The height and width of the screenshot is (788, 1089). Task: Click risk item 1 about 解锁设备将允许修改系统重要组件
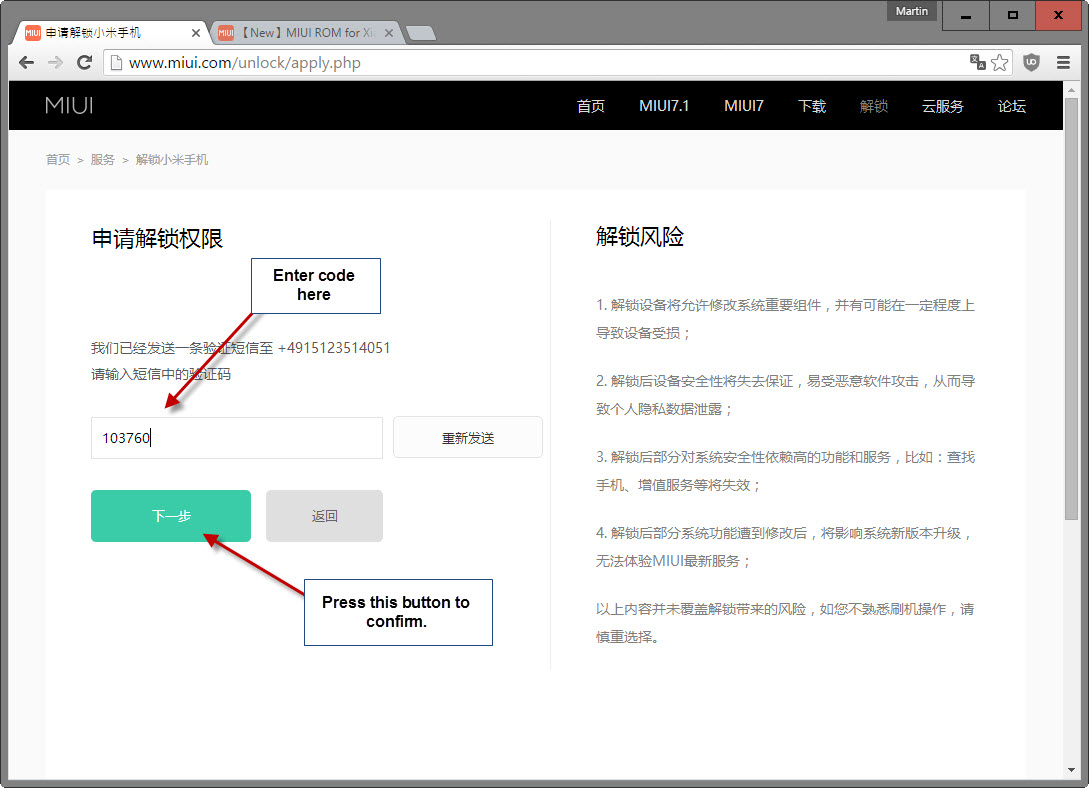point(785,319)
